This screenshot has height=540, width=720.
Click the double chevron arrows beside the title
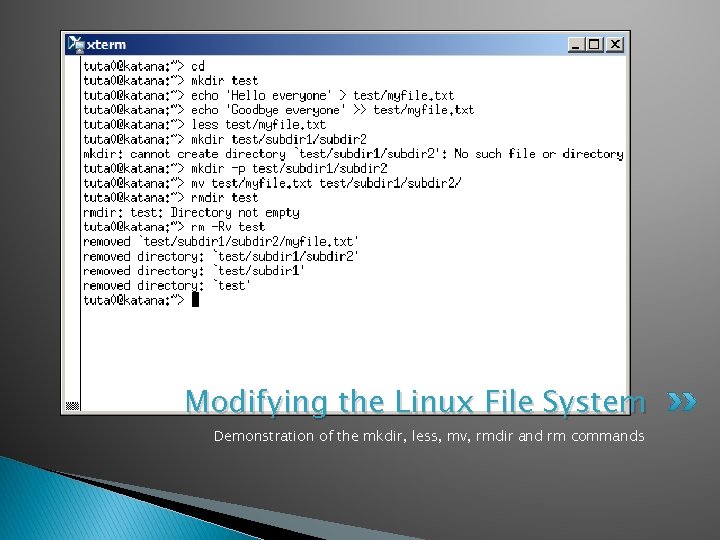[682, 401]
